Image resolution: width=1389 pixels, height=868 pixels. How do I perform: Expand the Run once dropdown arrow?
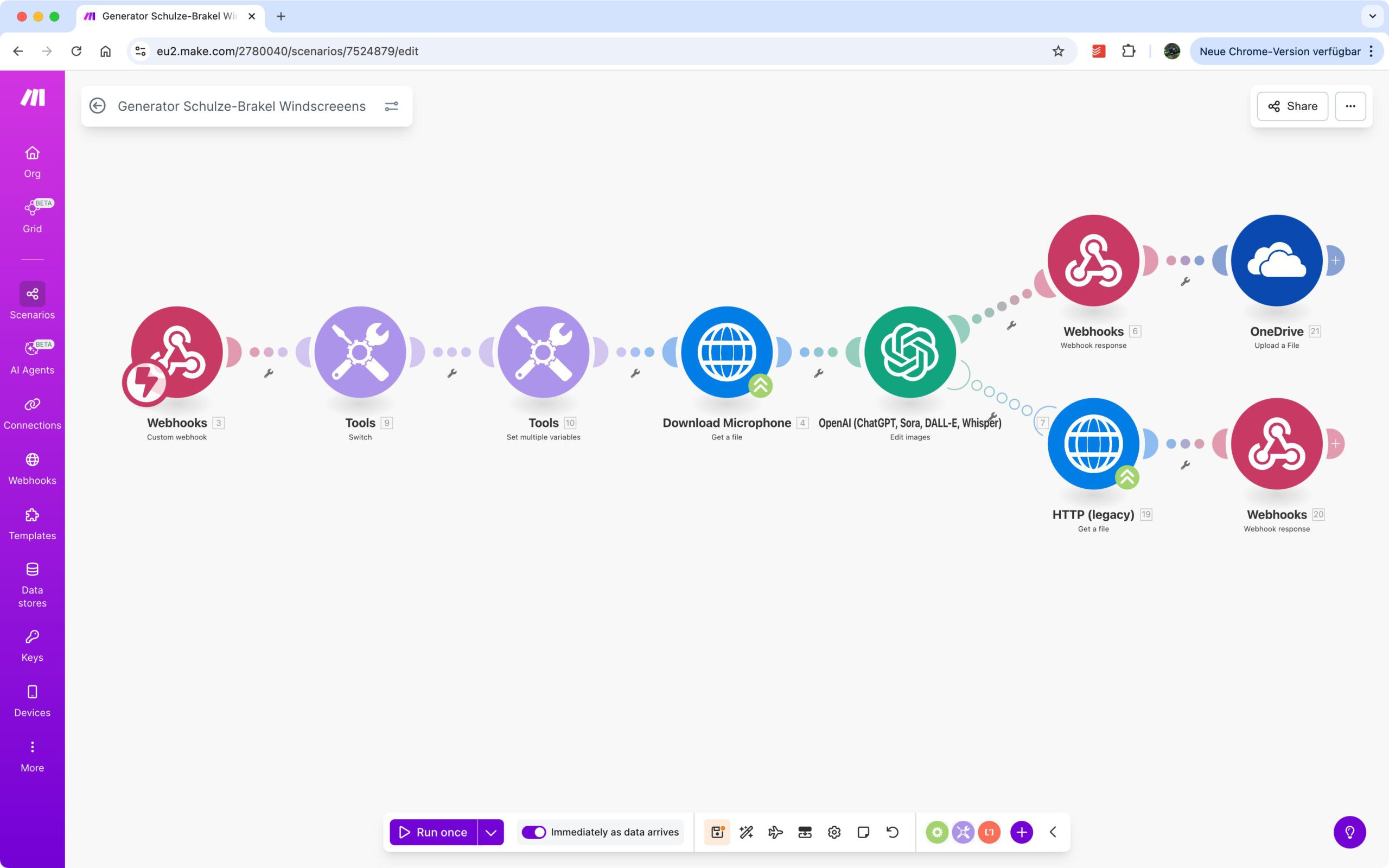tap(490, 832)
